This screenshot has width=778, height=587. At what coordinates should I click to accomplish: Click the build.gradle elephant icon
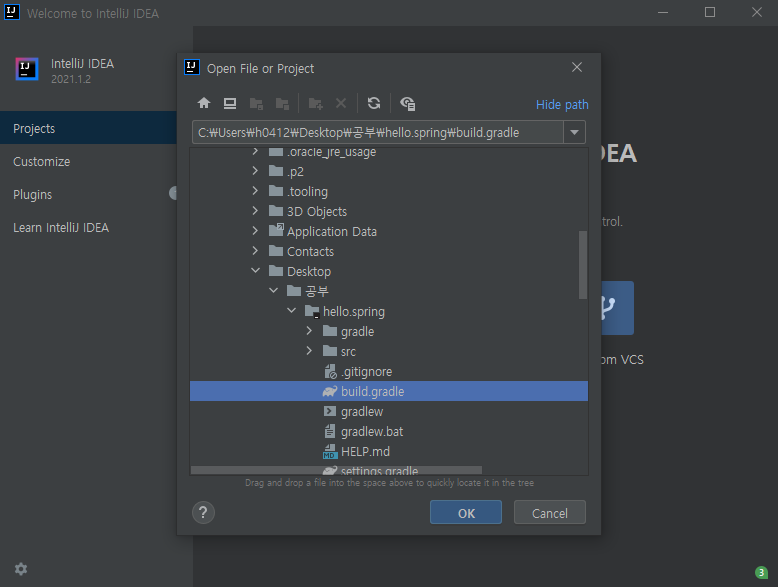[x=329, y=391]
